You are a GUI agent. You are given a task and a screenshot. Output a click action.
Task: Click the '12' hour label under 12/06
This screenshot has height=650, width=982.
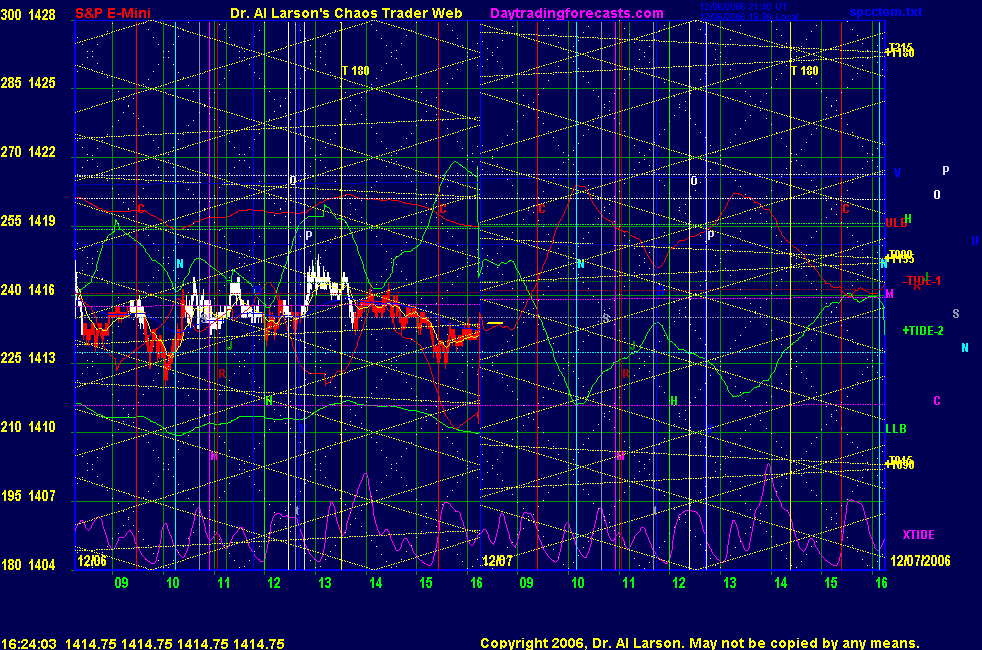point(274,583)
